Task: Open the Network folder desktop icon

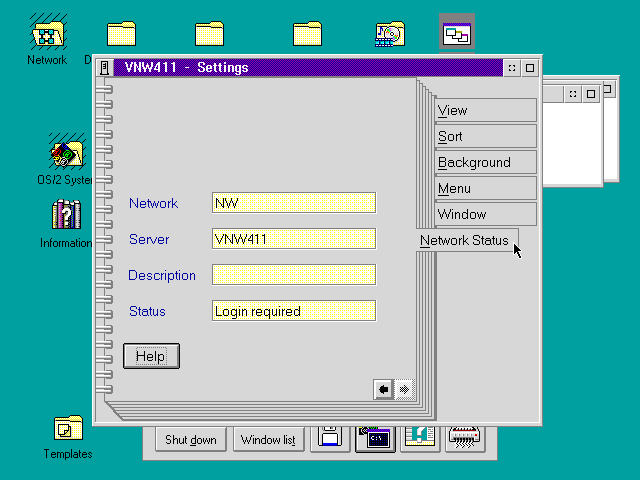Action: click(47, 32)
